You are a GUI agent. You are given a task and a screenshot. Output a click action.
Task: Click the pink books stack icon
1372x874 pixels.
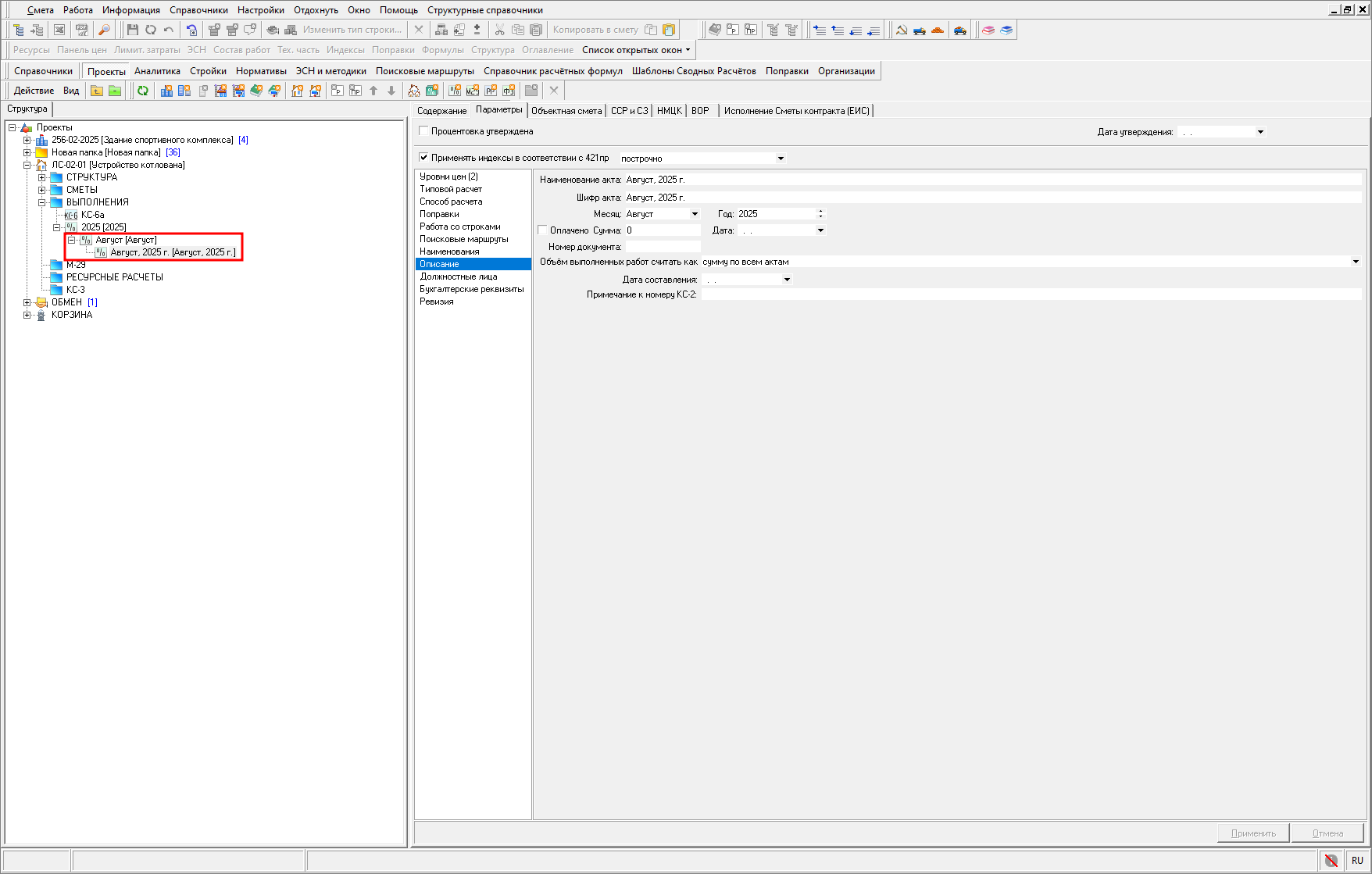(x=988, y=30)
